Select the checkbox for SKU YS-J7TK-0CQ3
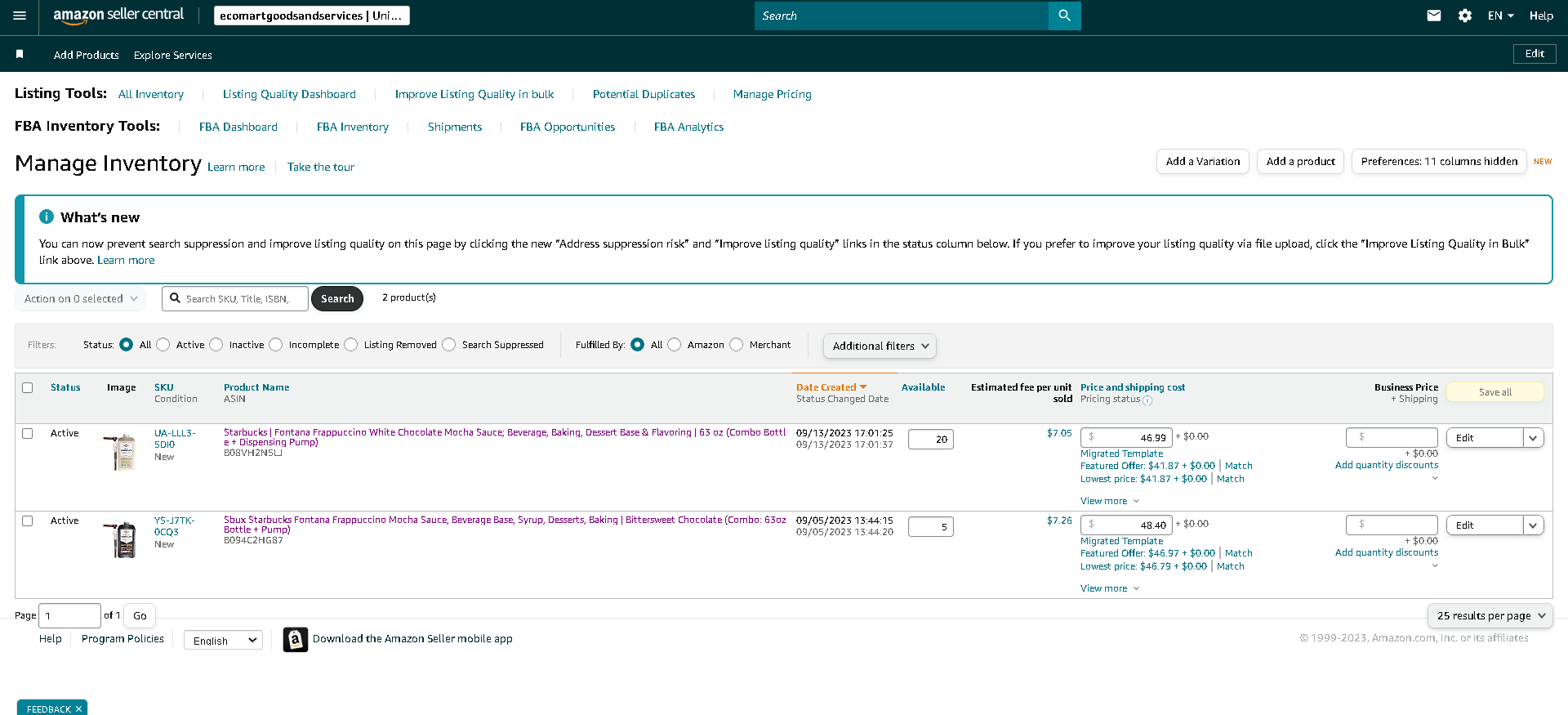1568x715 pixels. point(28,521)
